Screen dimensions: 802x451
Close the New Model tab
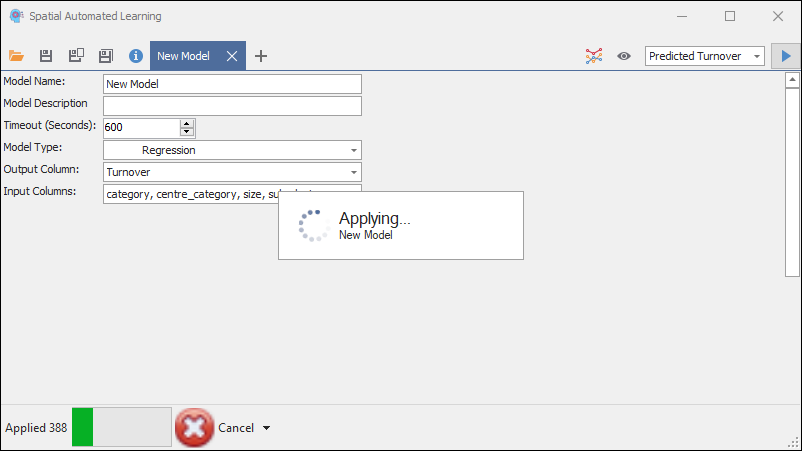click(x=232, y=56)
